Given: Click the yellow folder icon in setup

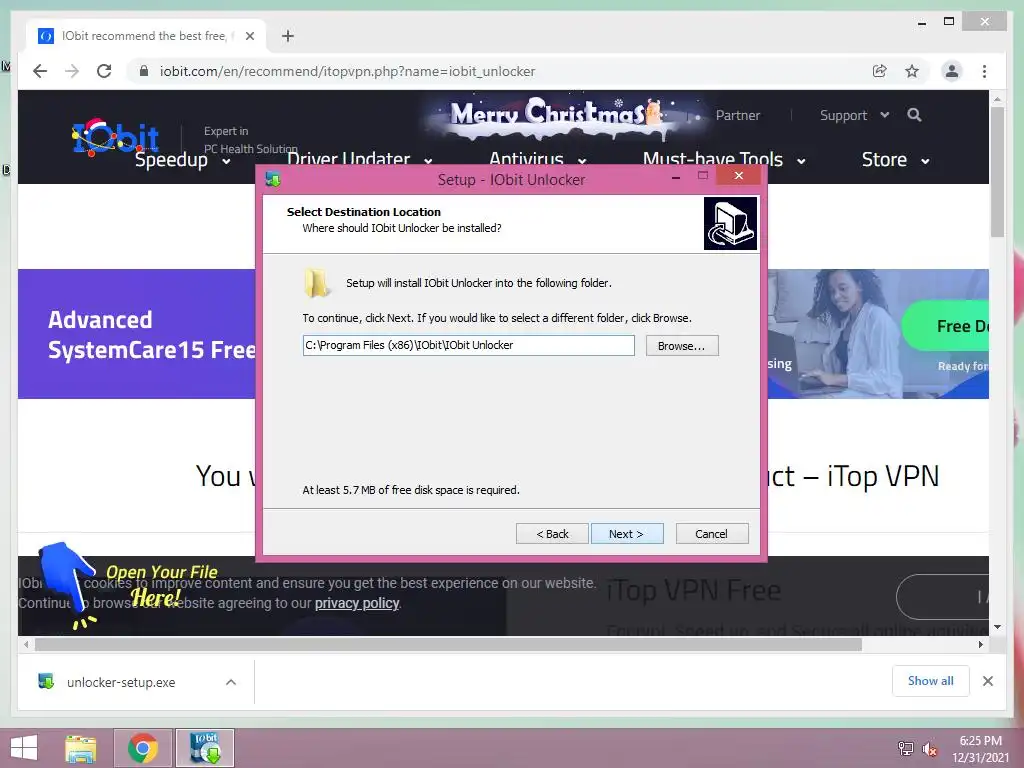Looking at the screenshot, I should (317, 283).
